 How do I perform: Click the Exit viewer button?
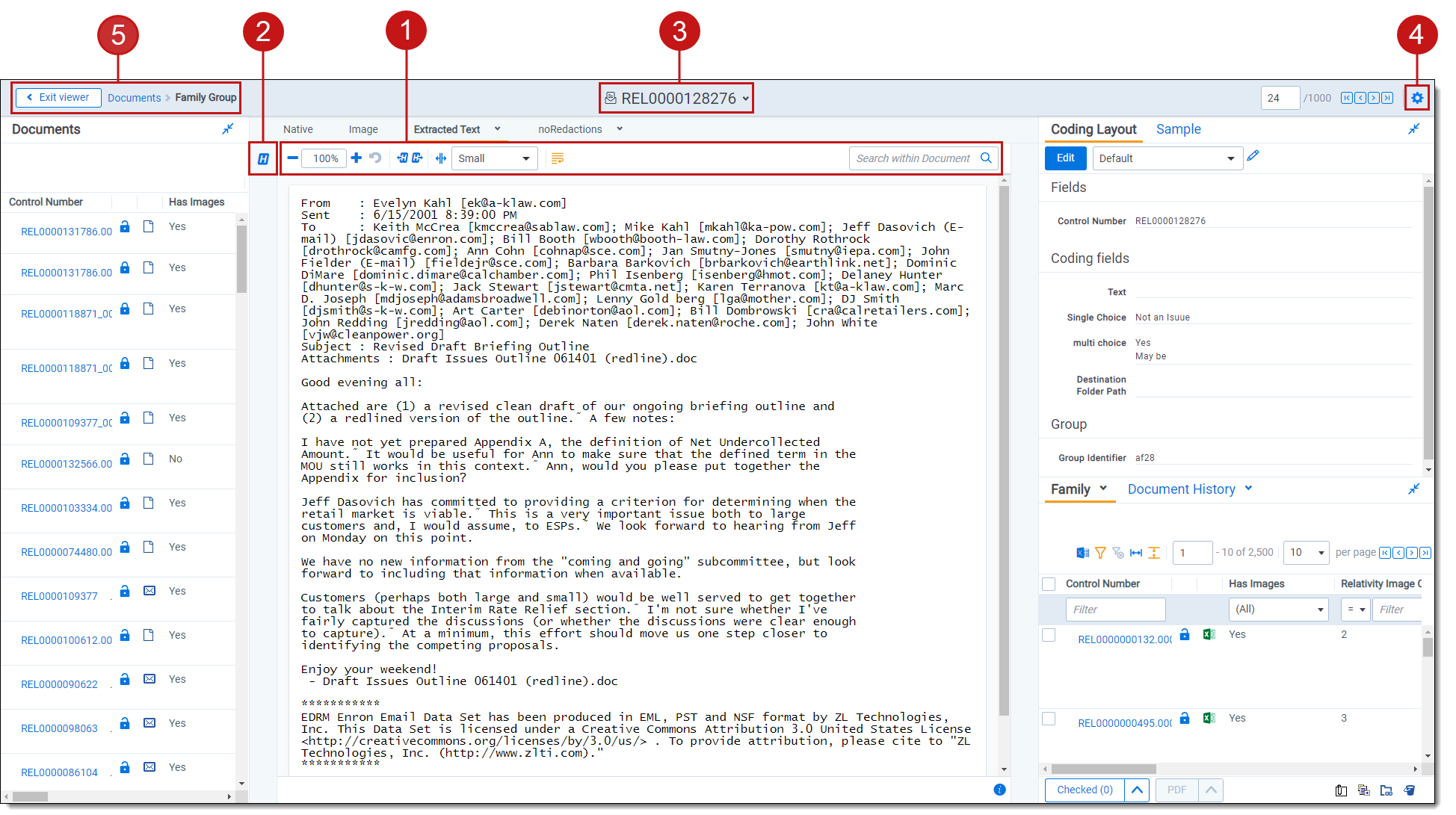pyautogui.click(x=58, y=98)
